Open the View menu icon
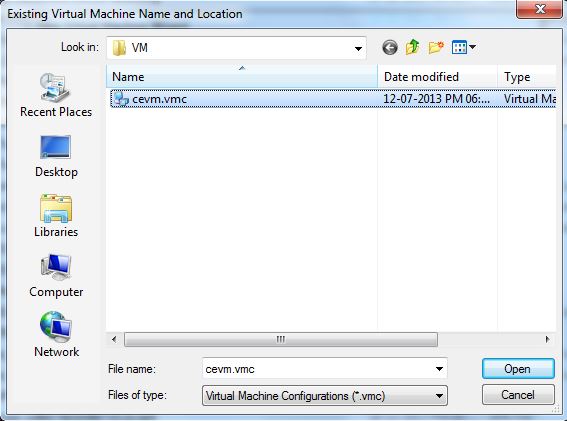 (459, 47)
